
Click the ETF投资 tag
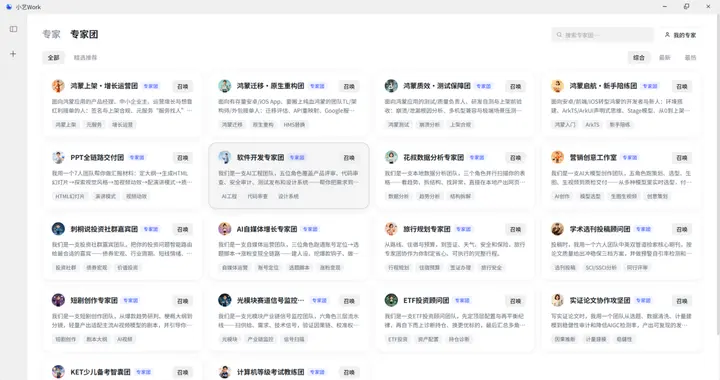coord(398,339)
